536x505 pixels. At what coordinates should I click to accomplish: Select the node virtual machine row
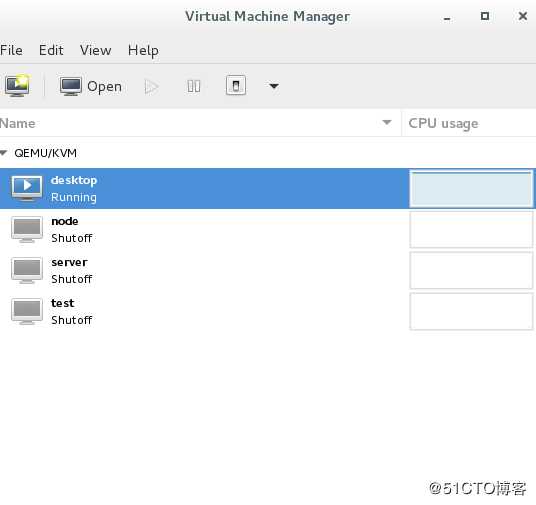tap(268, 229)
